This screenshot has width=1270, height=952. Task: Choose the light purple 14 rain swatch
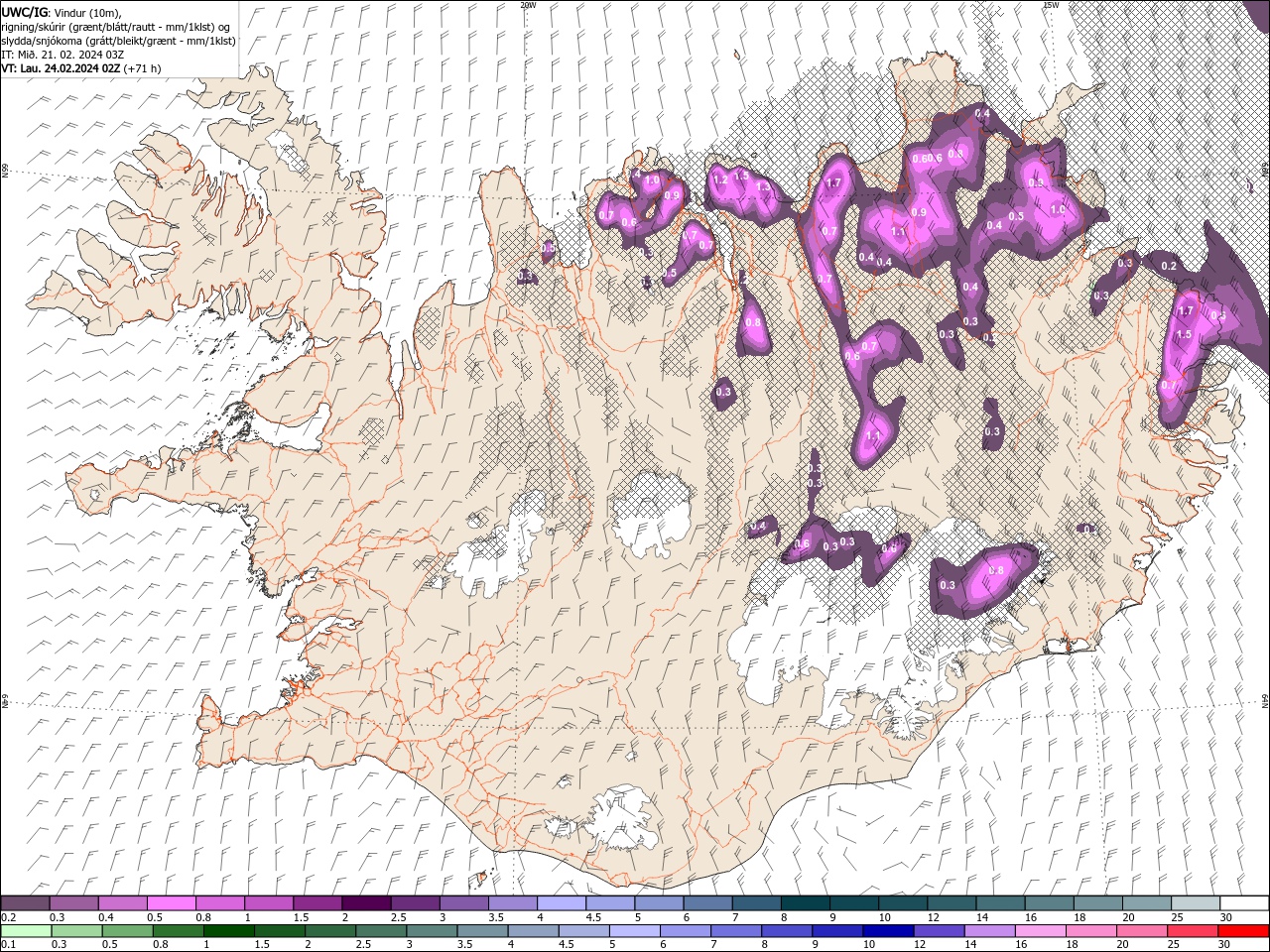989,931
